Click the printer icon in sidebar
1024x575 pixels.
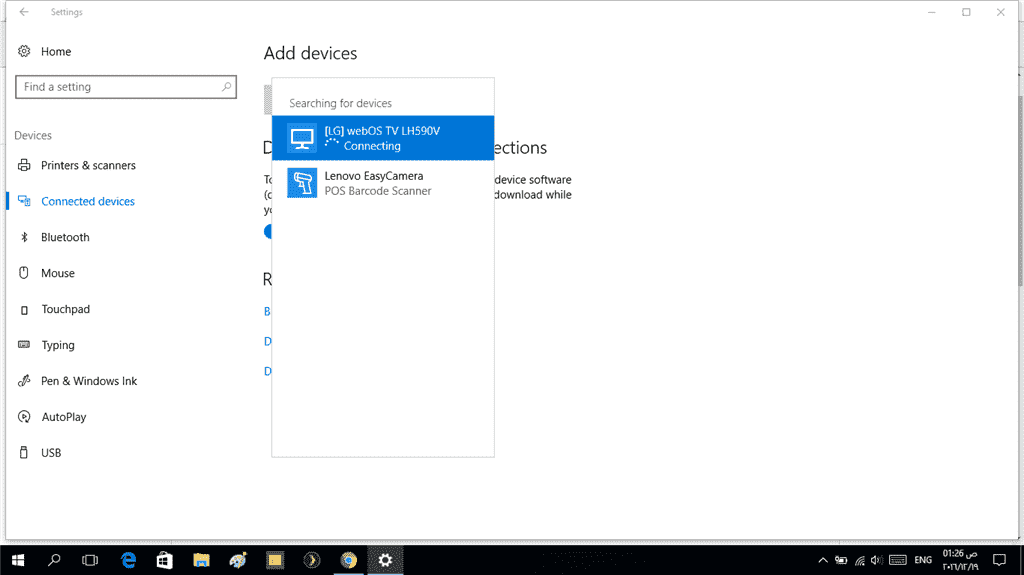pyautogui.click(x=24, y=165)
